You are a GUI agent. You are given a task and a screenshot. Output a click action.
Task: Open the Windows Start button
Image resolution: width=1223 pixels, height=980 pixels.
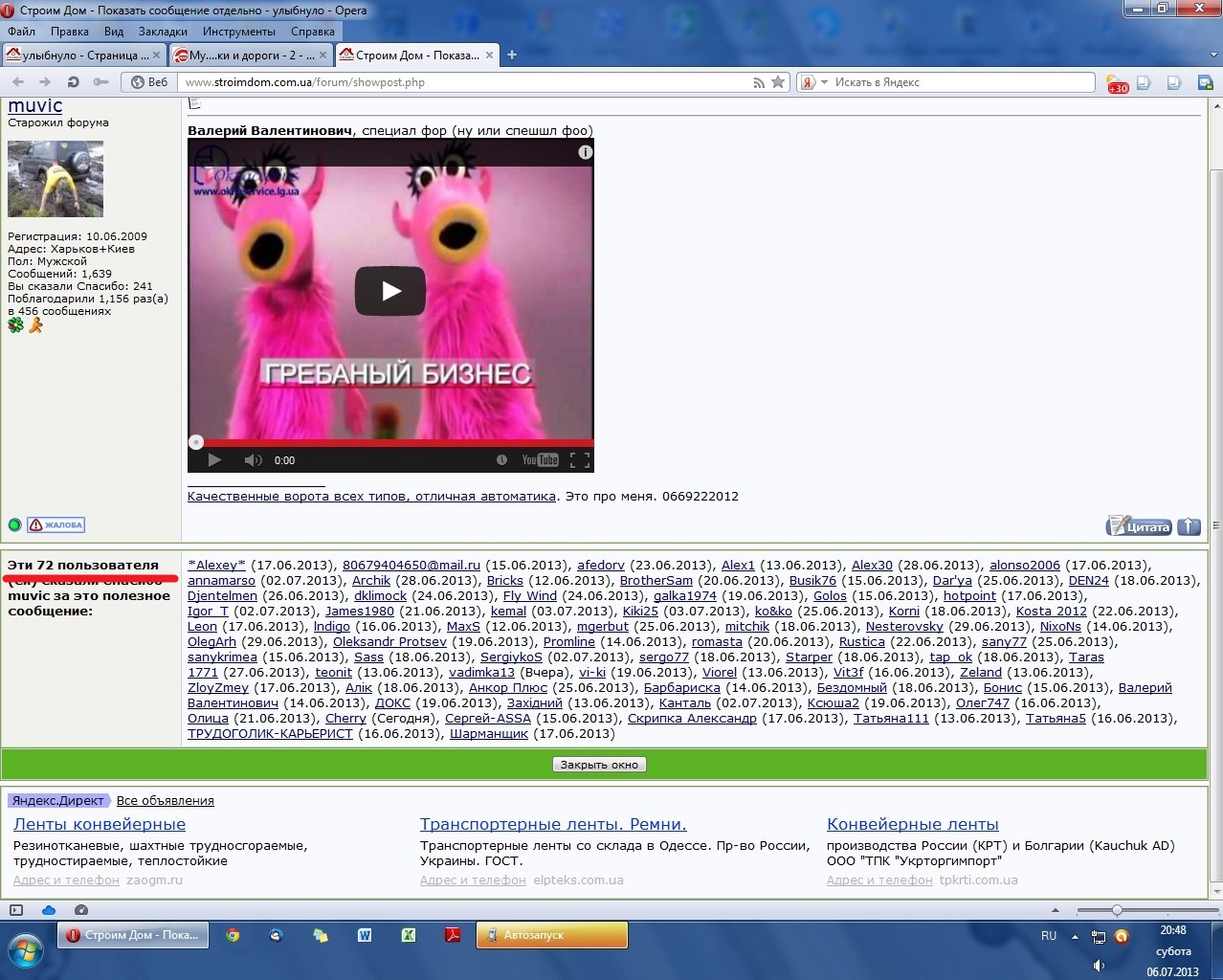[26, 950]
